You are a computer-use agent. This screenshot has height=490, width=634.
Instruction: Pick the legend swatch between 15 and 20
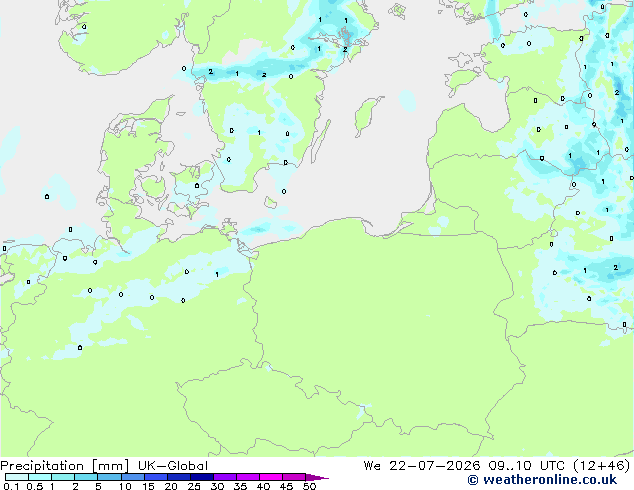coord(156,477)
